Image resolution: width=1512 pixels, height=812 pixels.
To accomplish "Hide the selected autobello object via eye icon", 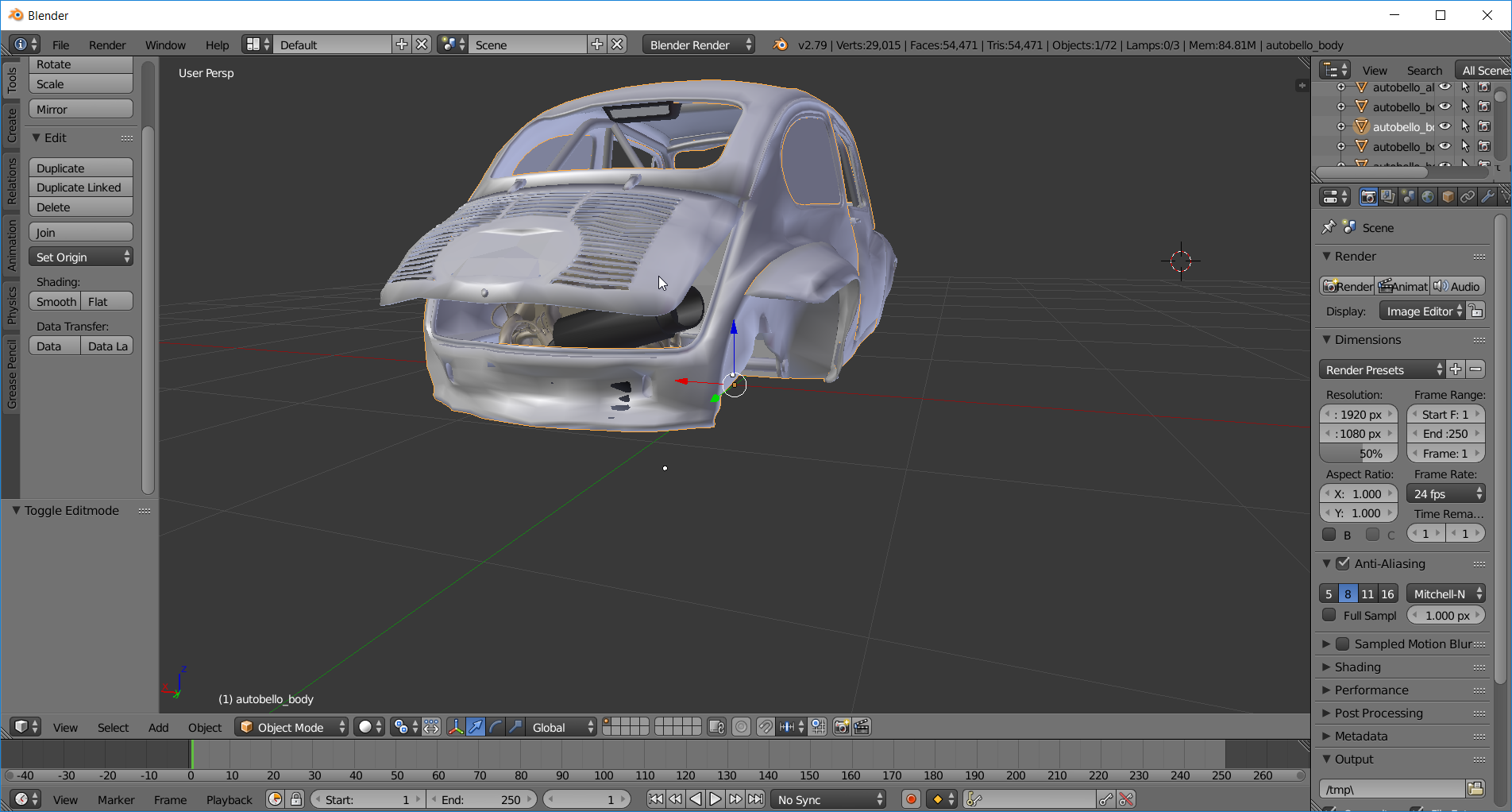I will tap(1445, 126).
